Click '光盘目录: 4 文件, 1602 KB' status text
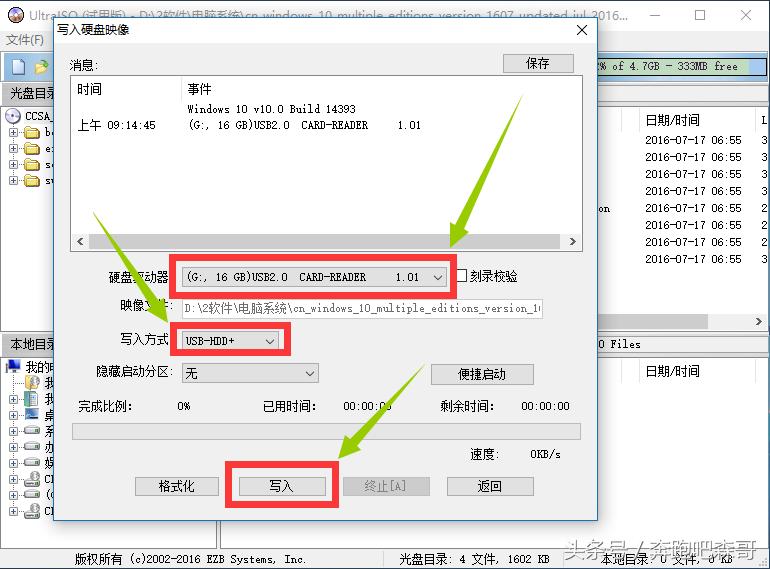770x569 pixels. 474,559
